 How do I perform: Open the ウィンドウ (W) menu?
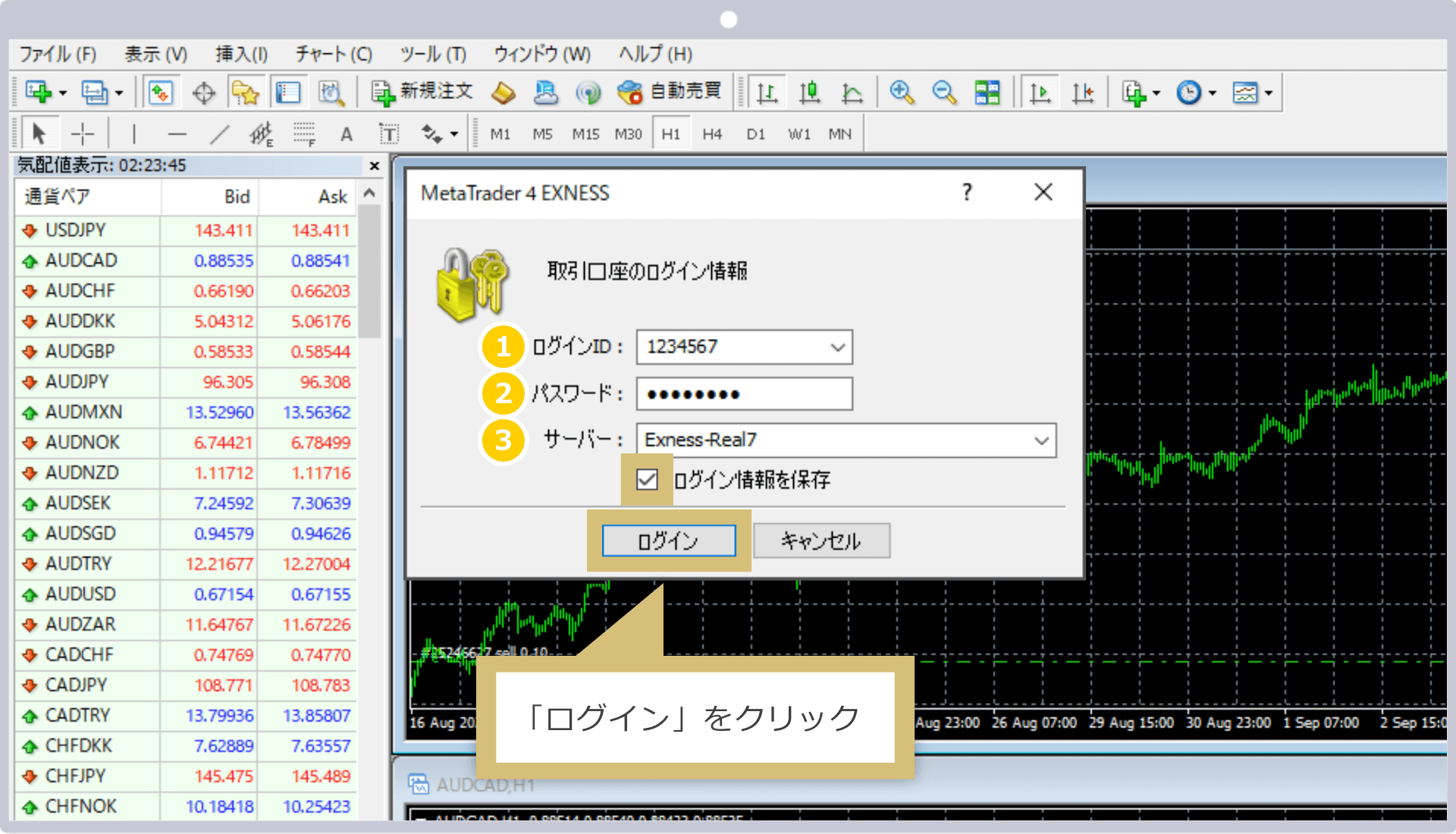point(541,54)
